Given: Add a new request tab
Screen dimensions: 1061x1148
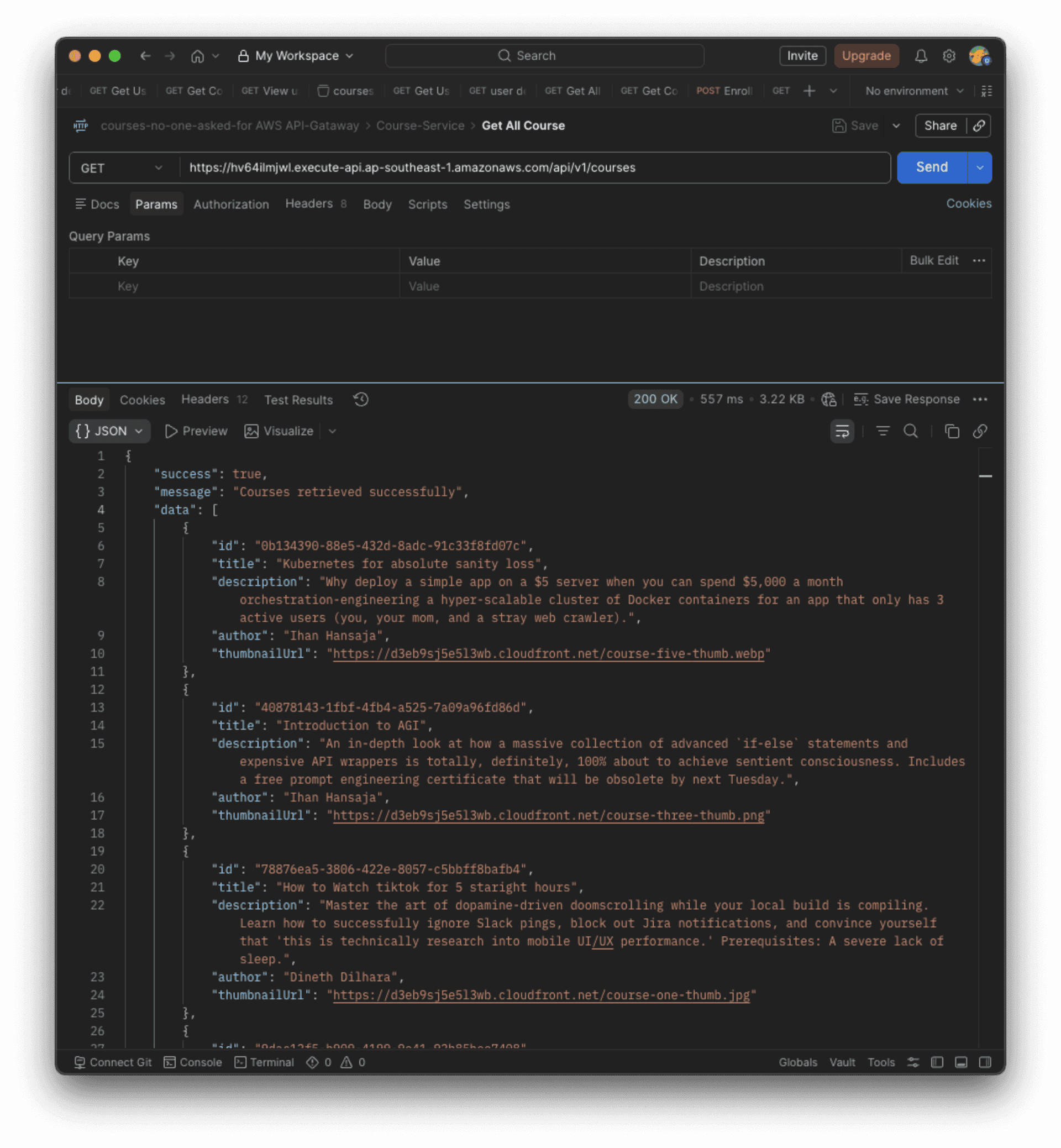Looking at the screenshot, I should (x=809, y=91).
